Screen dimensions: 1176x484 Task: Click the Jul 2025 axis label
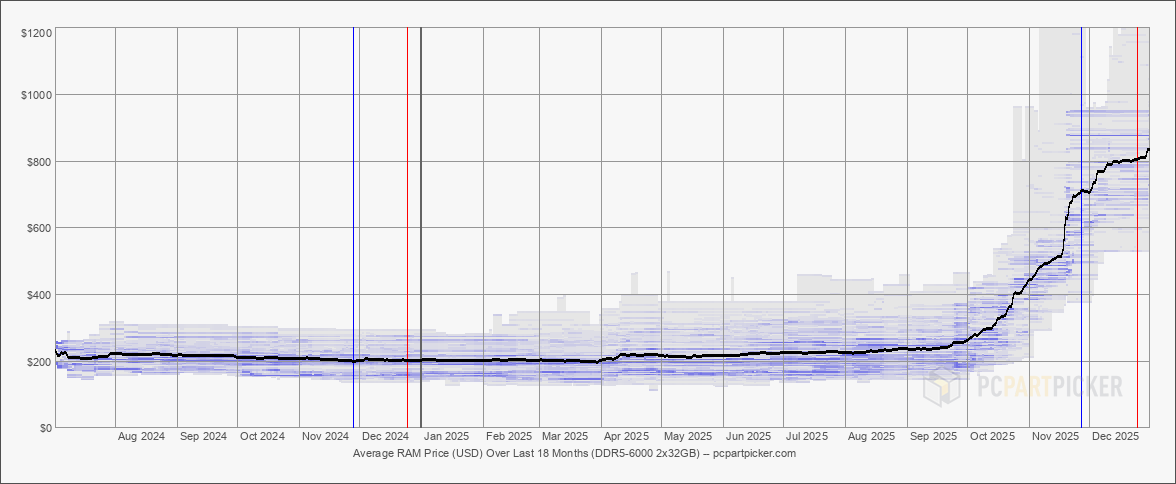point(807,436)
